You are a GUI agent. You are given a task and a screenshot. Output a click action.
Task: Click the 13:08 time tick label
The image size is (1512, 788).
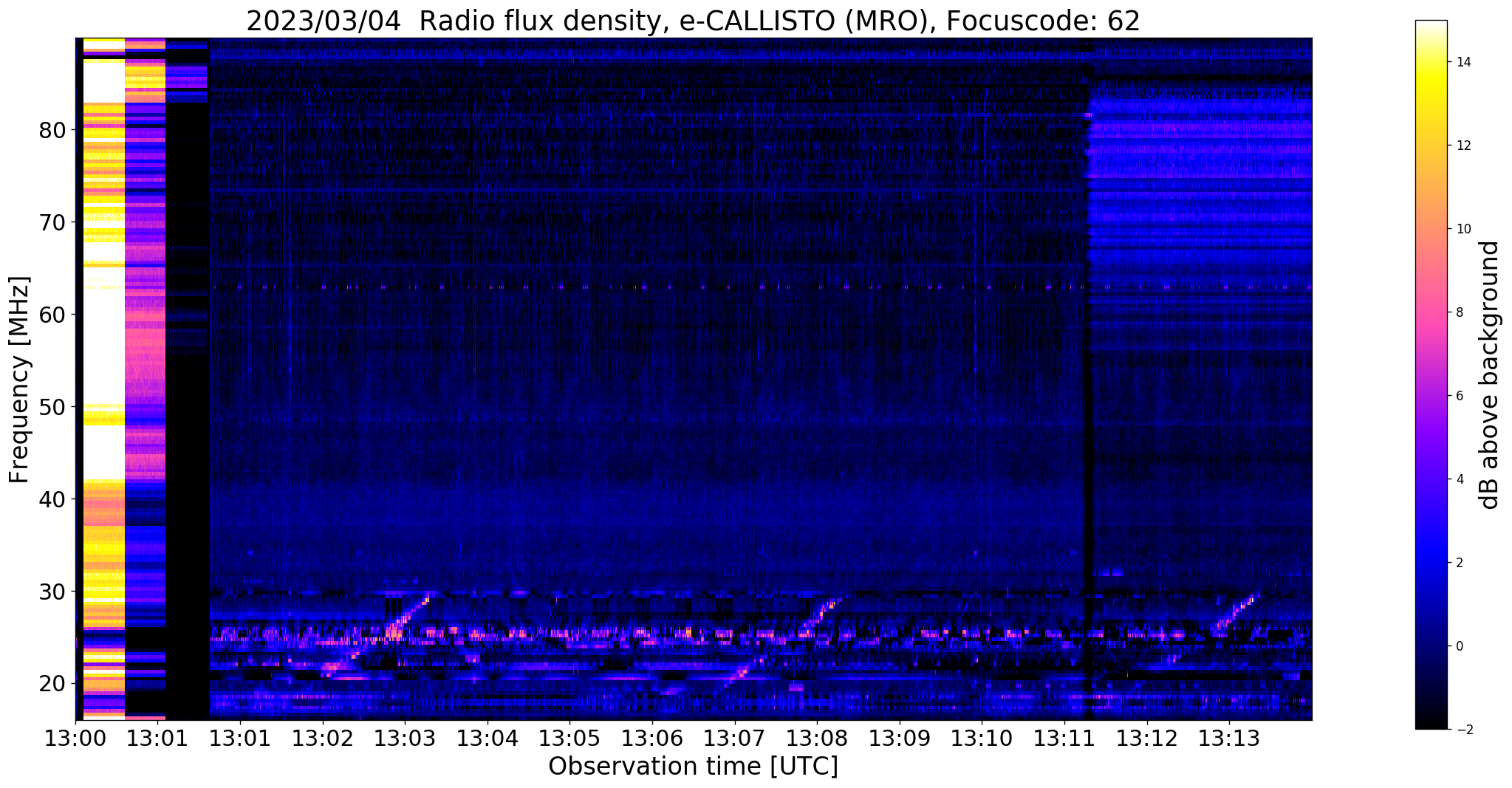(x=817, y=738)
